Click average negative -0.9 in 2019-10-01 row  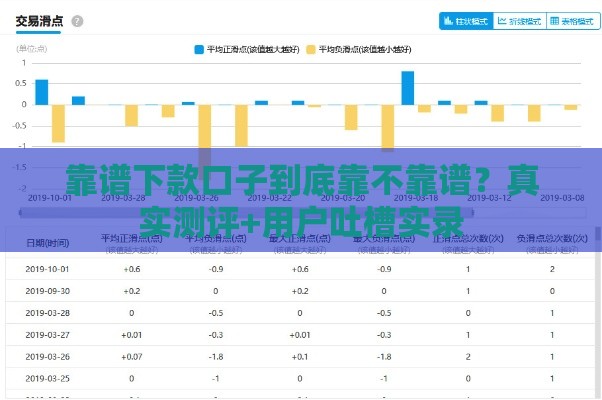coord(216,269)
